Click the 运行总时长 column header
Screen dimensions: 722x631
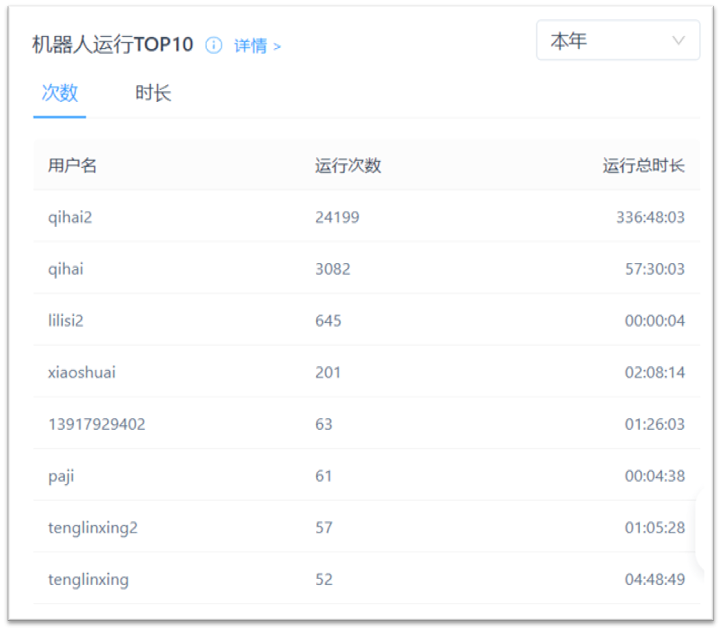click(643, 166)
